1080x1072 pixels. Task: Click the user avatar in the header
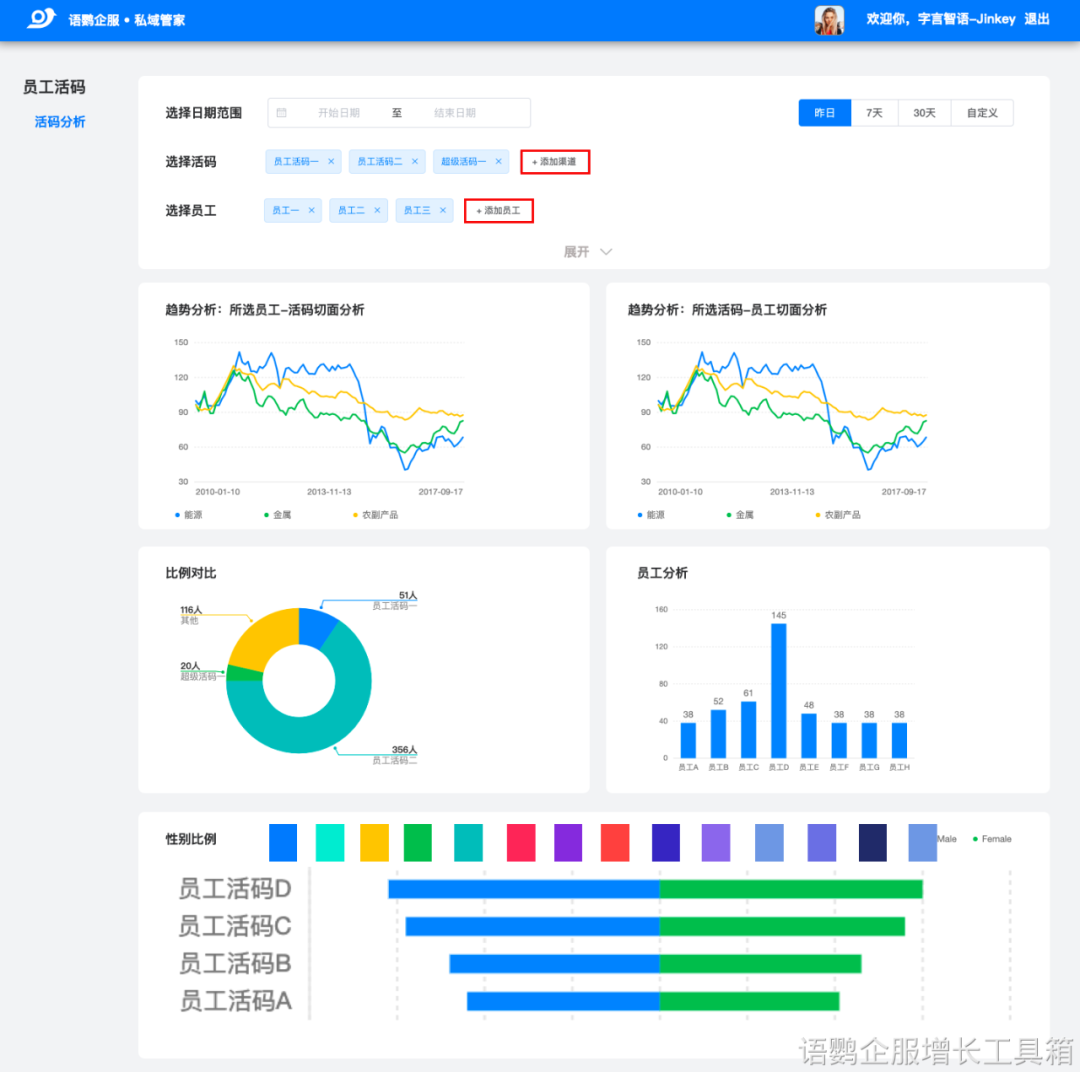point(829,20)
